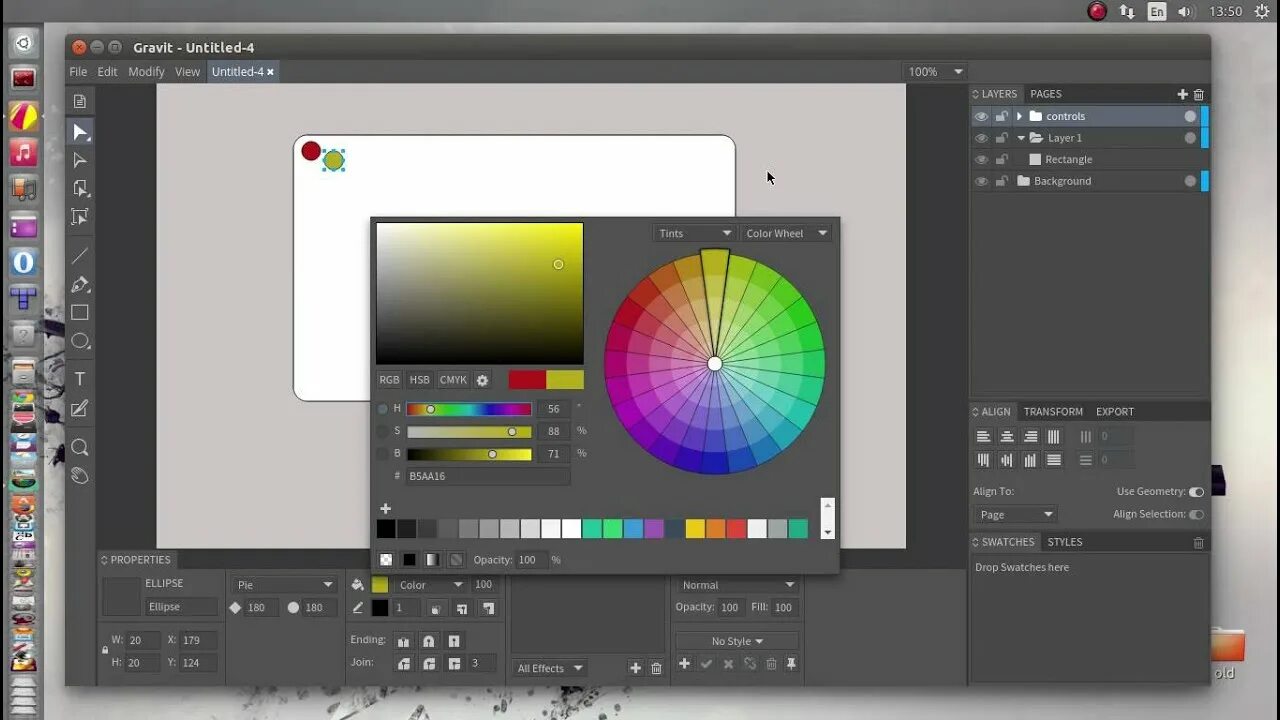Toggle the Align Selection switch
Image resolution: width=1280 pixels, height=720 pixels.
pos(1196,514)
